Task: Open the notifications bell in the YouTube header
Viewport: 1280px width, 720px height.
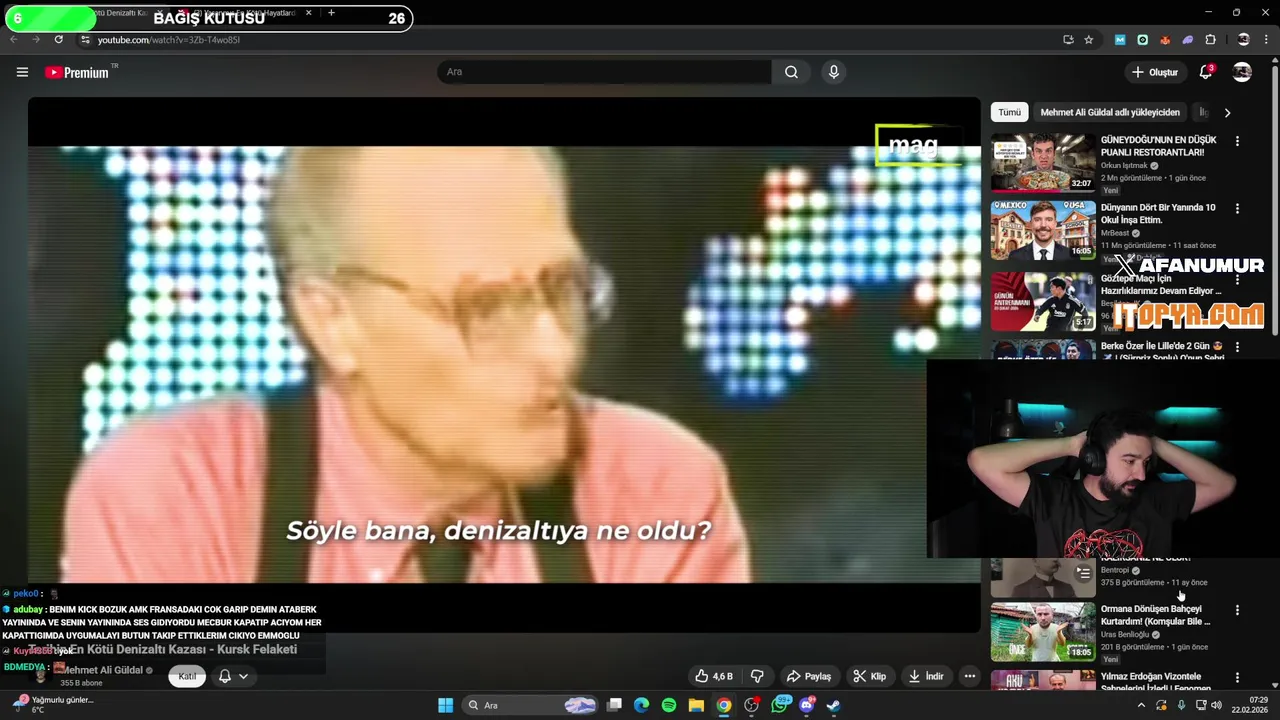Action: click(1206, 72)
